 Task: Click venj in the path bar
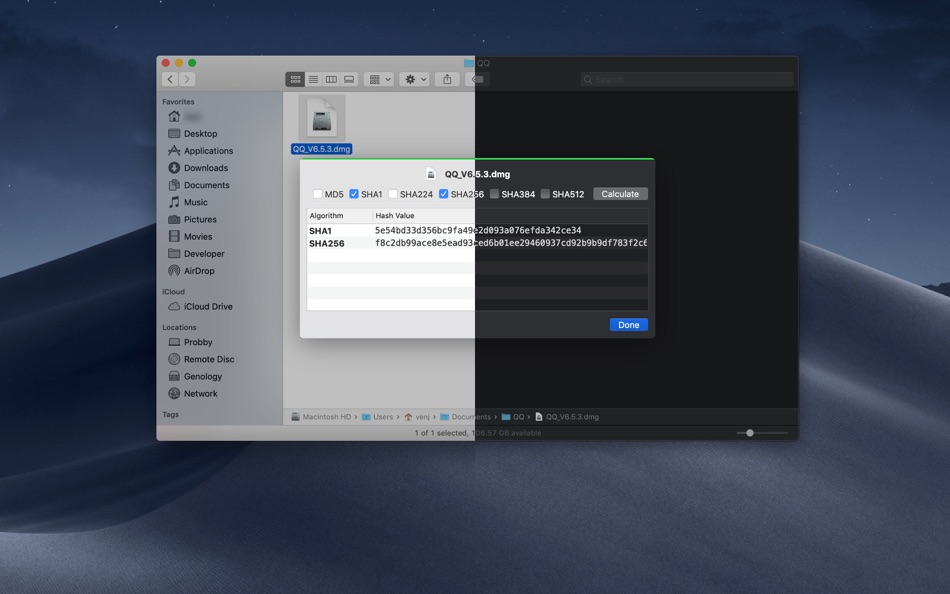pos(417,417)
